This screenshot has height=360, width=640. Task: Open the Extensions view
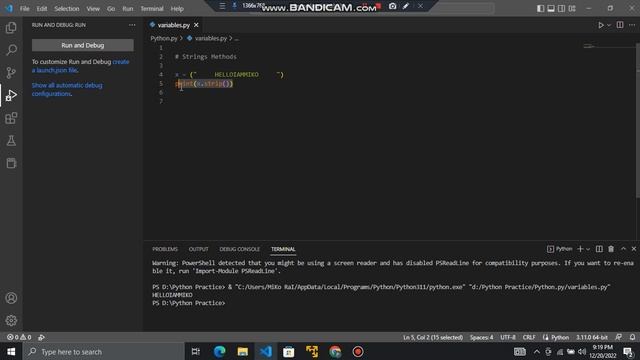pyautogui.click(x=11, y=118)
